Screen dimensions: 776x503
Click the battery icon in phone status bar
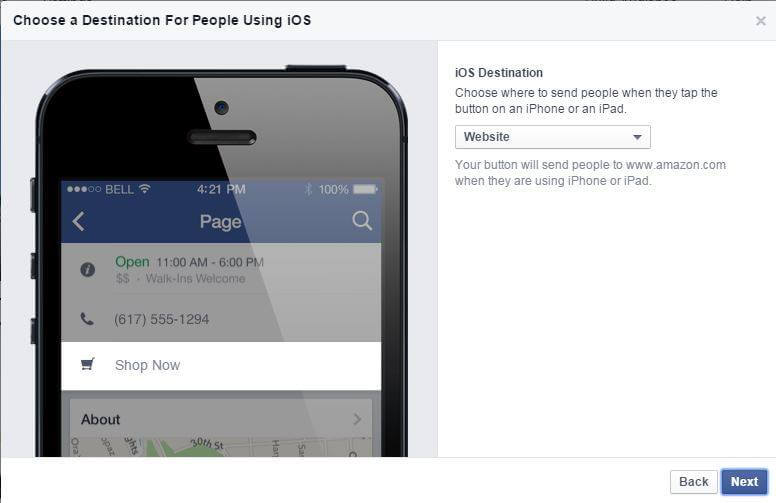pos(365,189)
